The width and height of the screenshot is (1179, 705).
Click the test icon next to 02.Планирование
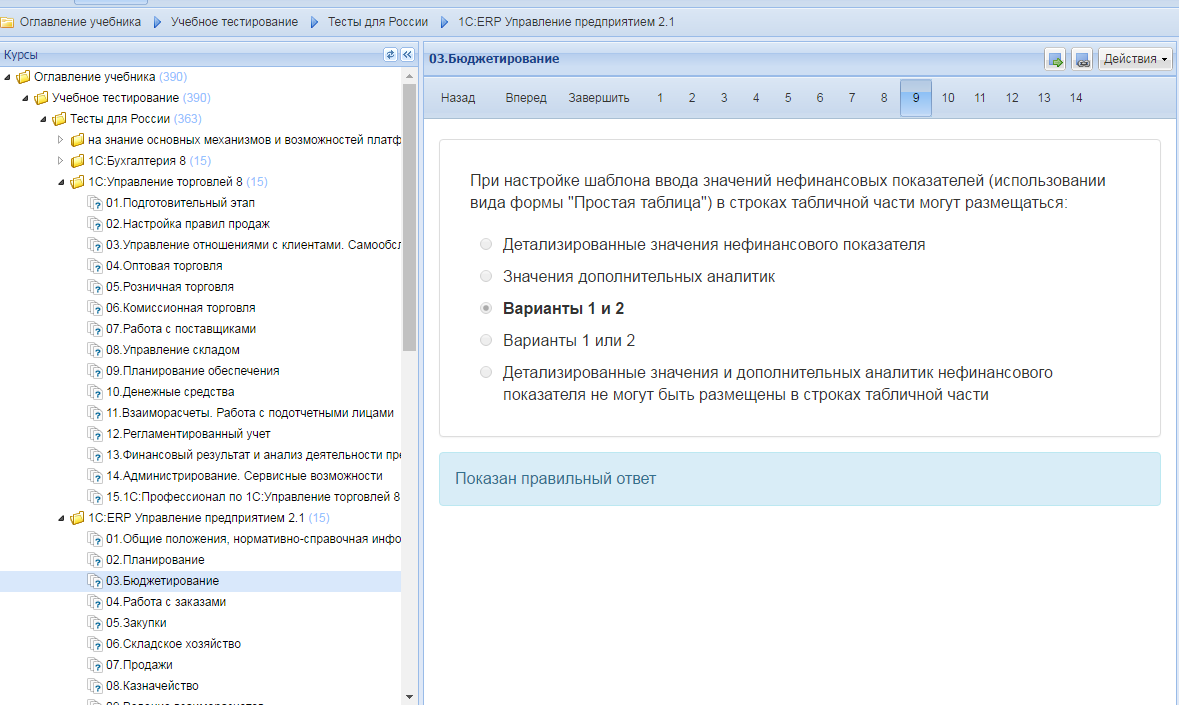pos(95,560)
